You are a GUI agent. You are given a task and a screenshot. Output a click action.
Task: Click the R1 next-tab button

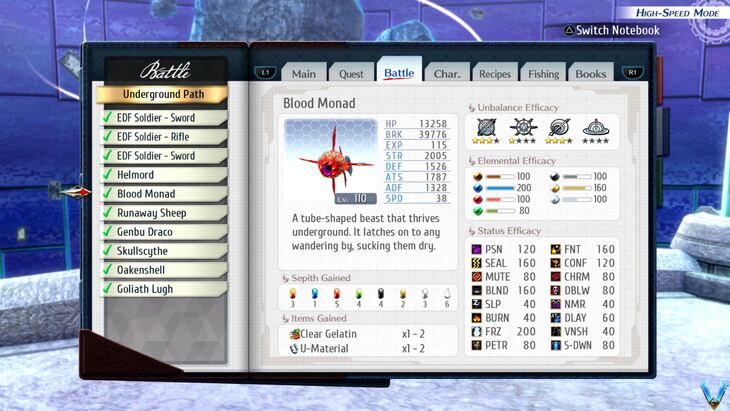pos(632,73)
